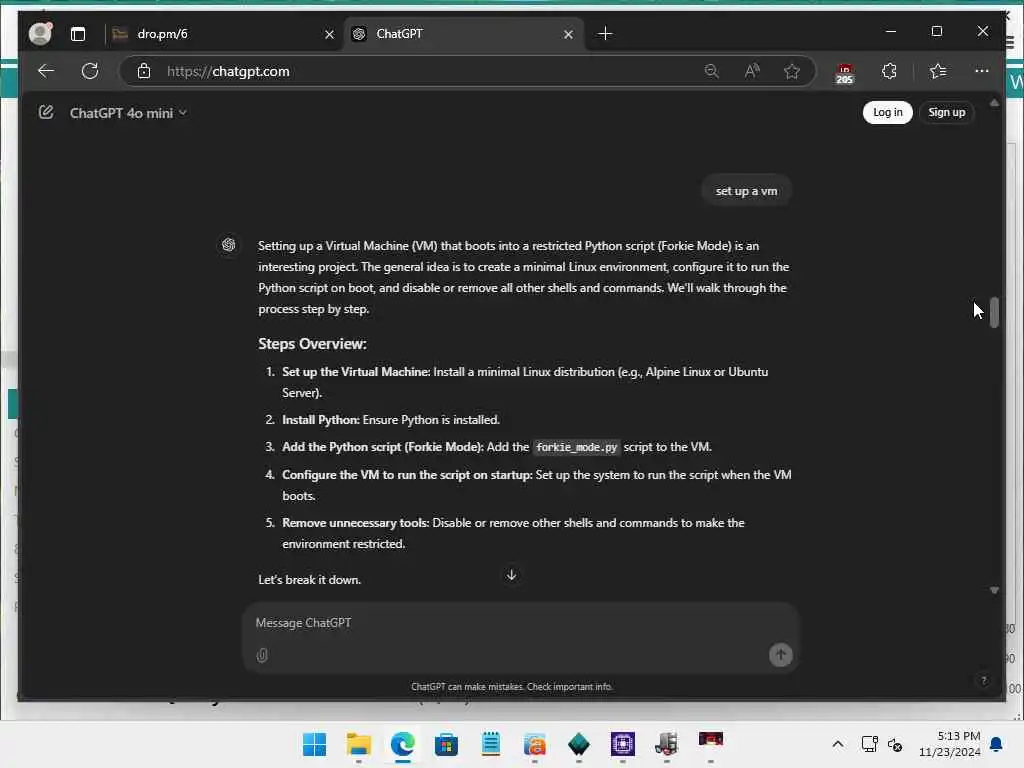The image size is (1024, 768).
Task: Click the scrollbar down arrow
Action: (994, 590)
